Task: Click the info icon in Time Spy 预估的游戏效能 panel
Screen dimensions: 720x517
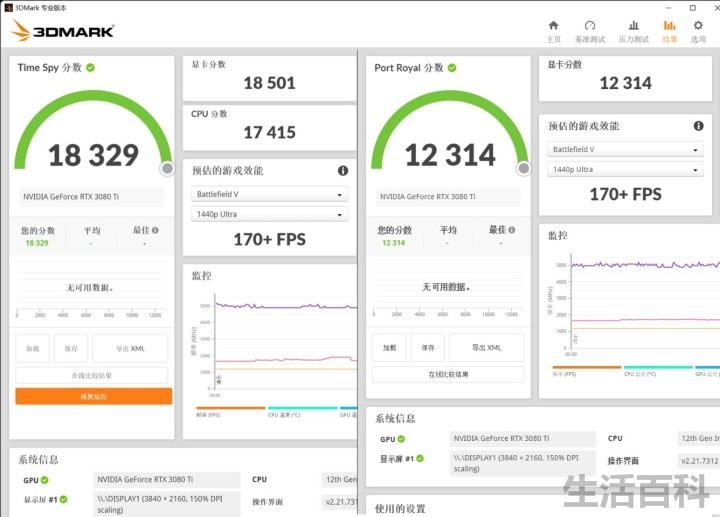Action: click(343, 170)
